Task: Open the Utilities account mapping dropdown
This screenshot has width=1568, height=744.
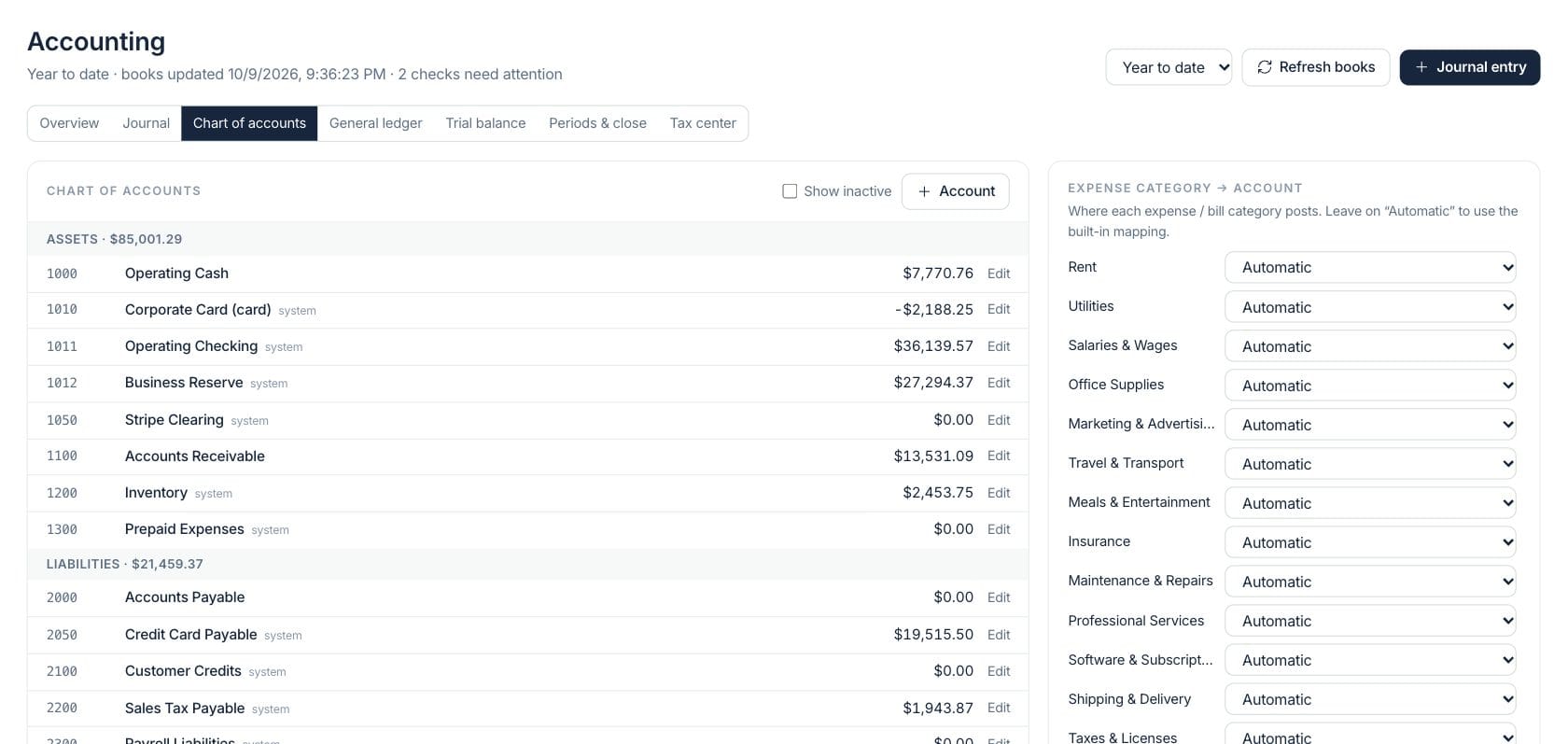Action: pyautogui.click(x=1370, y=307)
